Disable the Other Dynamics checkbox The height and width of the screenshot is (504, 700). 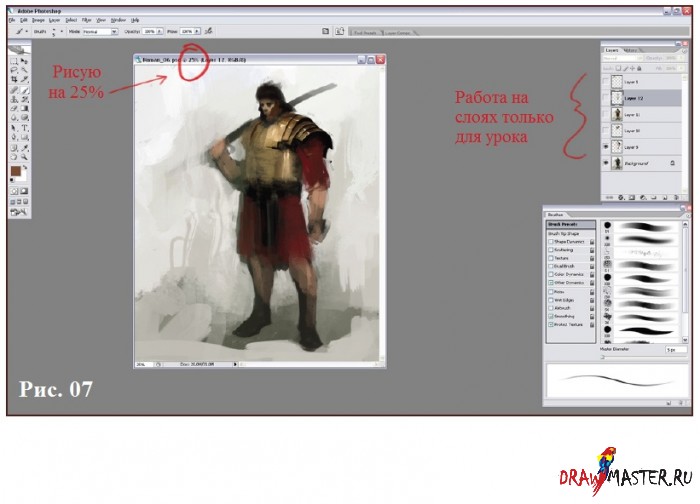pos(551,283)
